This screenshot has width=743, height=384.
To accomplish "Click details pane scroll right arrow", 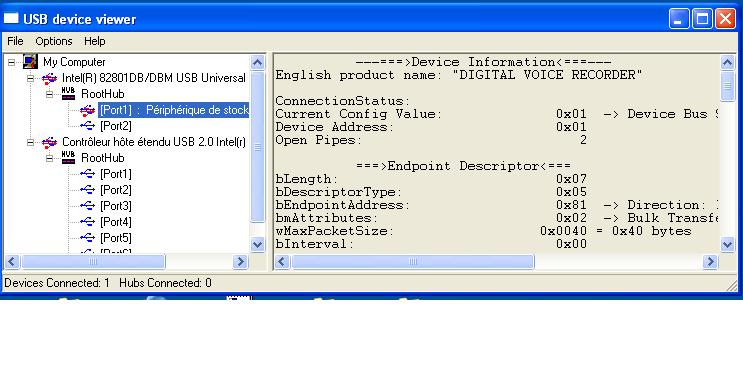I will [710, 261].
